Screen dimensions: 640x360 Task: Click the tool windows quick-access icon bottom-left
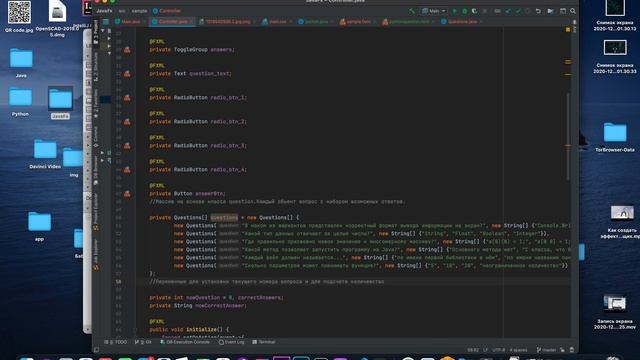(96, 350)
